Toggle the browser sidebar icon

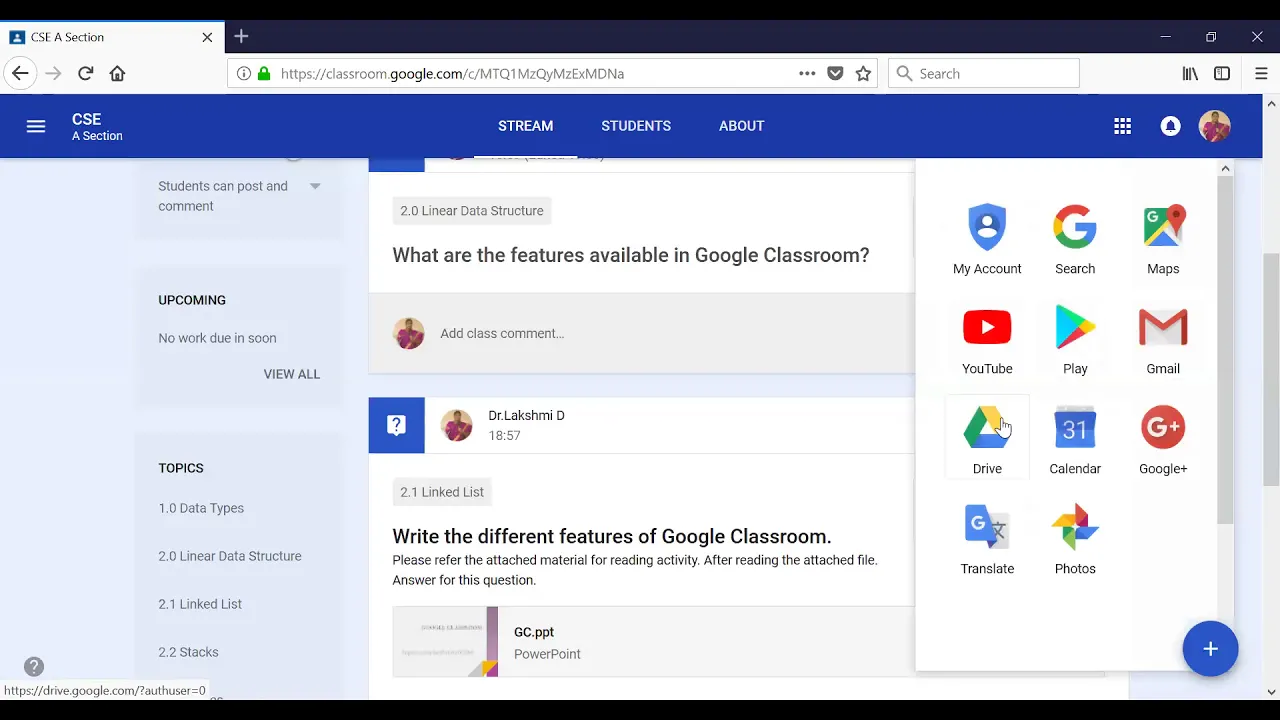point(1222,73)
